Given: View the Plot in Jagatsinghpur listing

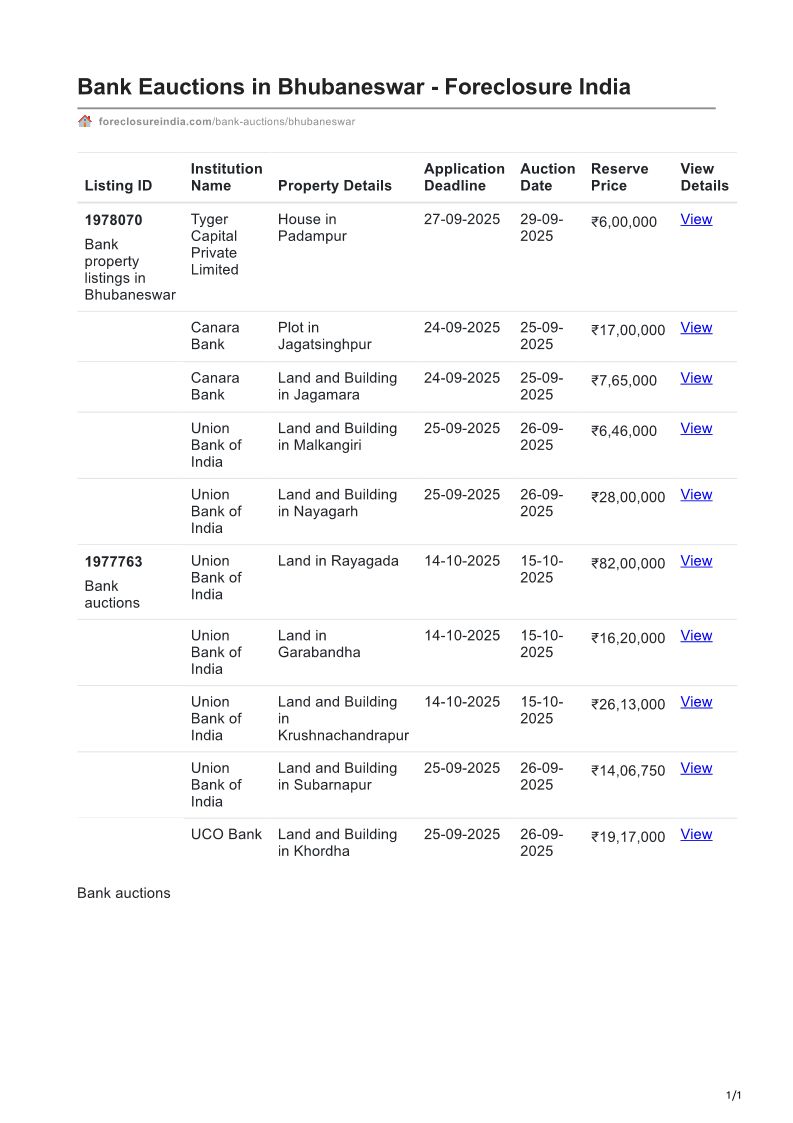Looking at the screenshot, I should pyautogui.click(x=696, y=327).
